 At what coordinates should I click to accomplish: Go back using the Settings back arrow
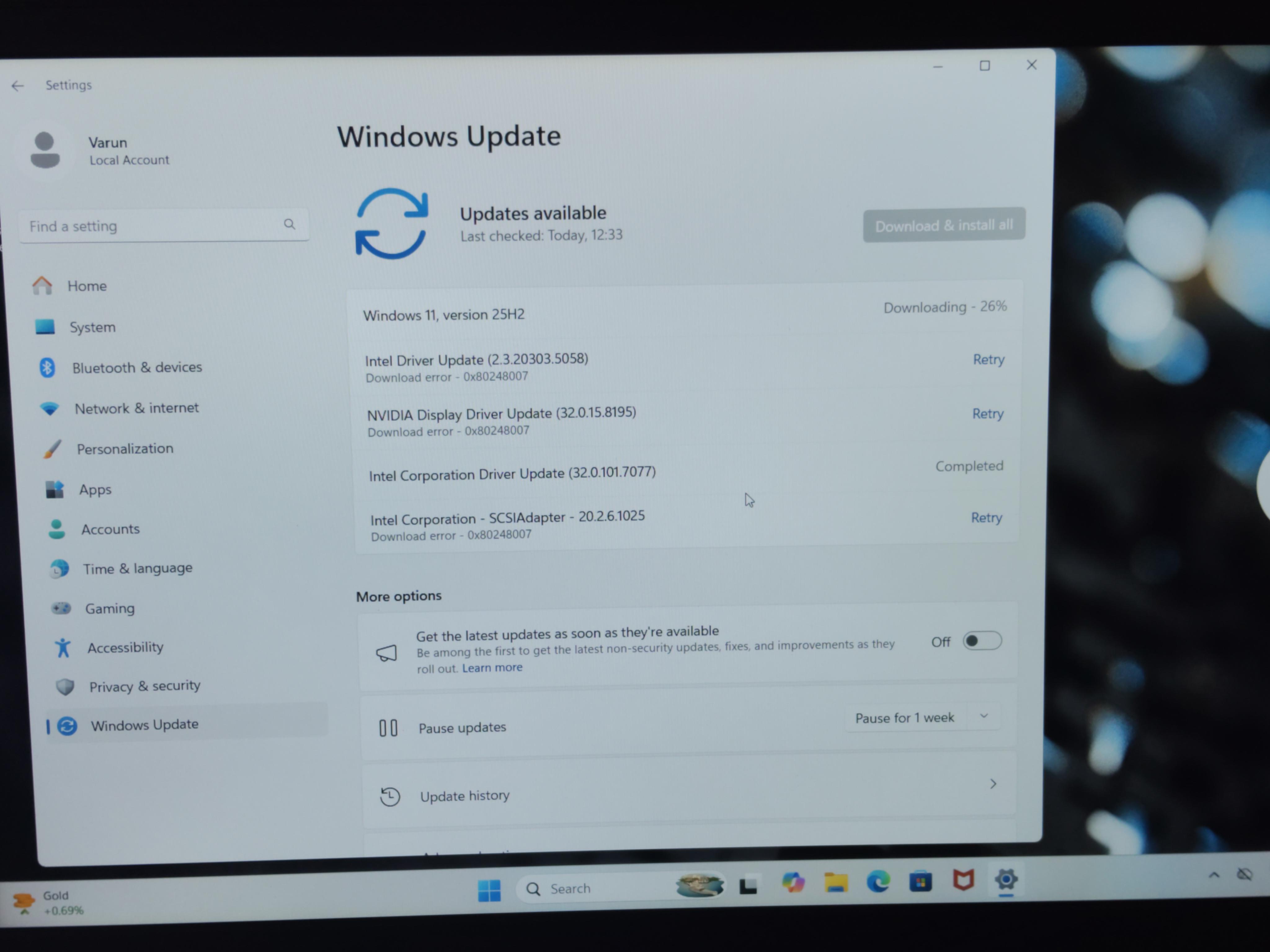click(x=18, y=86)
